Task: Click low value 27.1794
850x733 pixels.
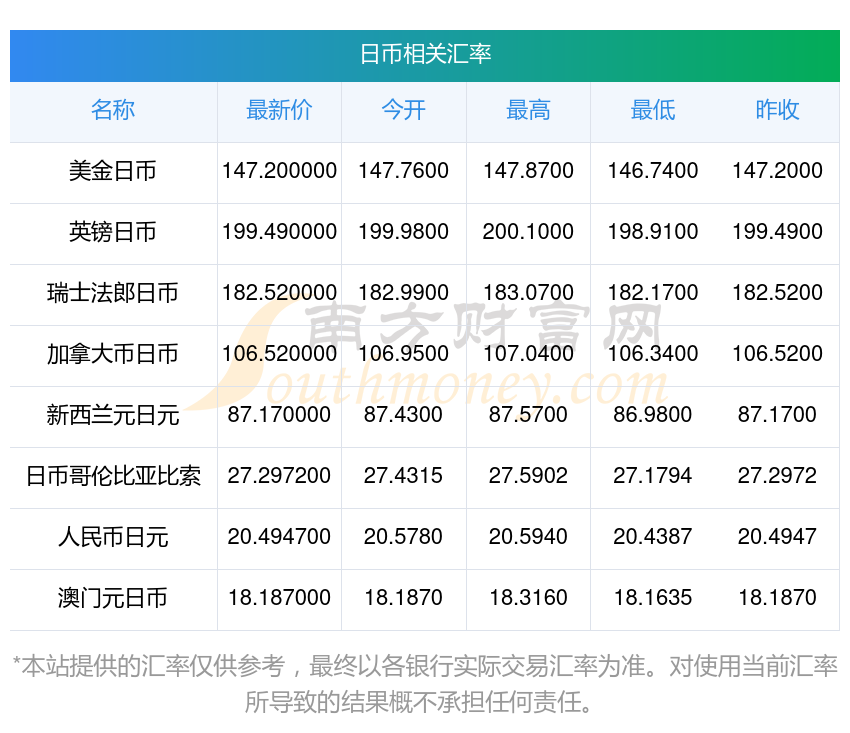Action: (x=653, y=476)
